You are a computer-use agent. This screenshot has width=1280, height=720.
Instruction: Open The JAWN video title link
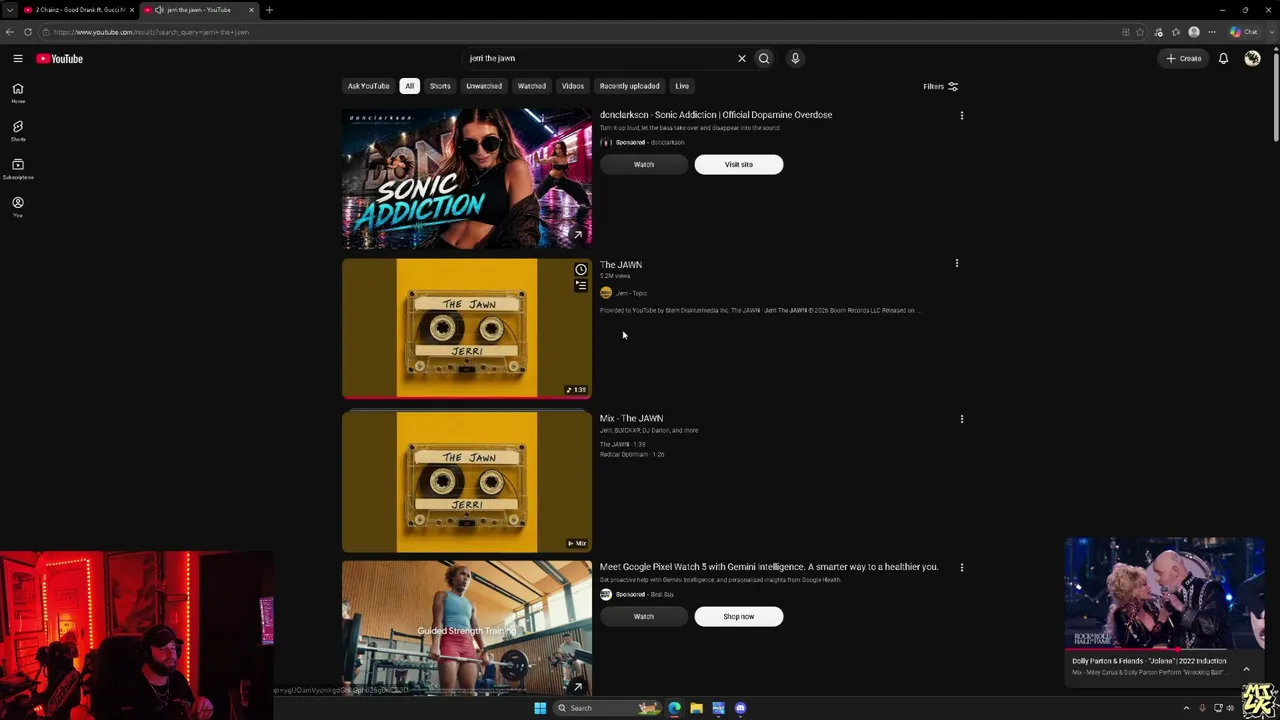coord(621,265)
